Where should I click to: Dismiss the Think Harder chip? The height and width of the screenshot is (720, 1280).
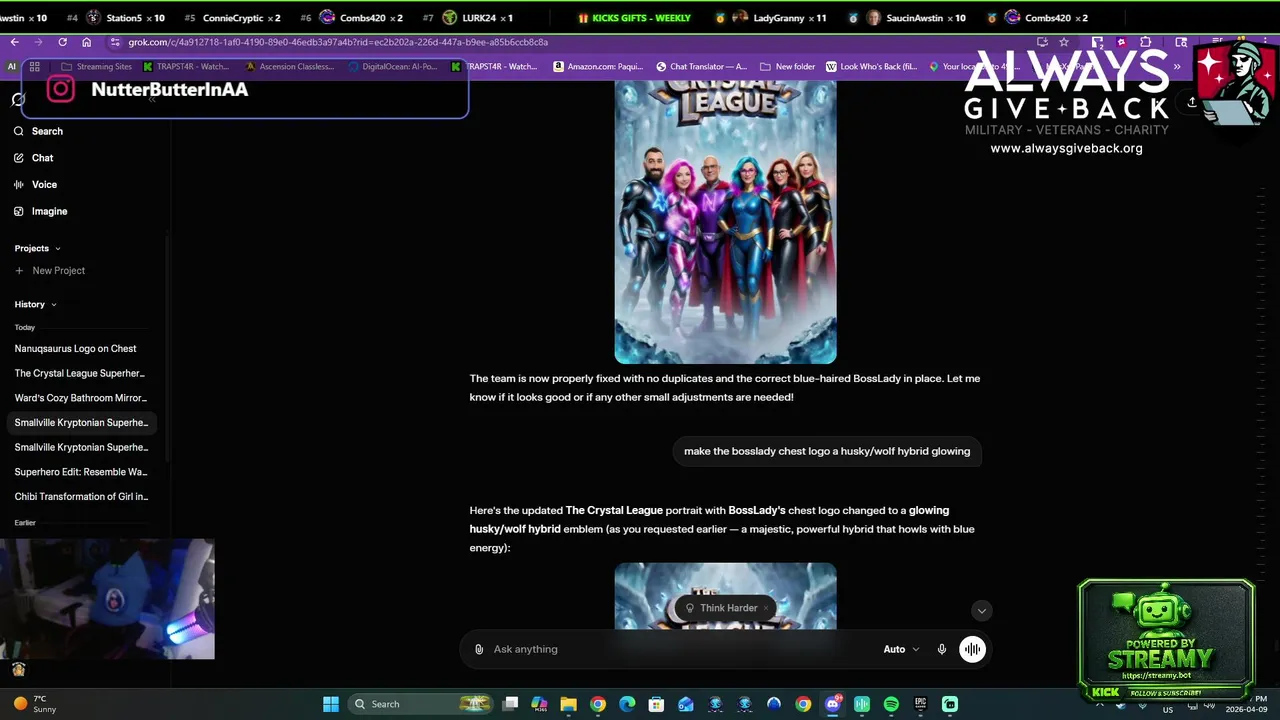click(x=767, y=608)
